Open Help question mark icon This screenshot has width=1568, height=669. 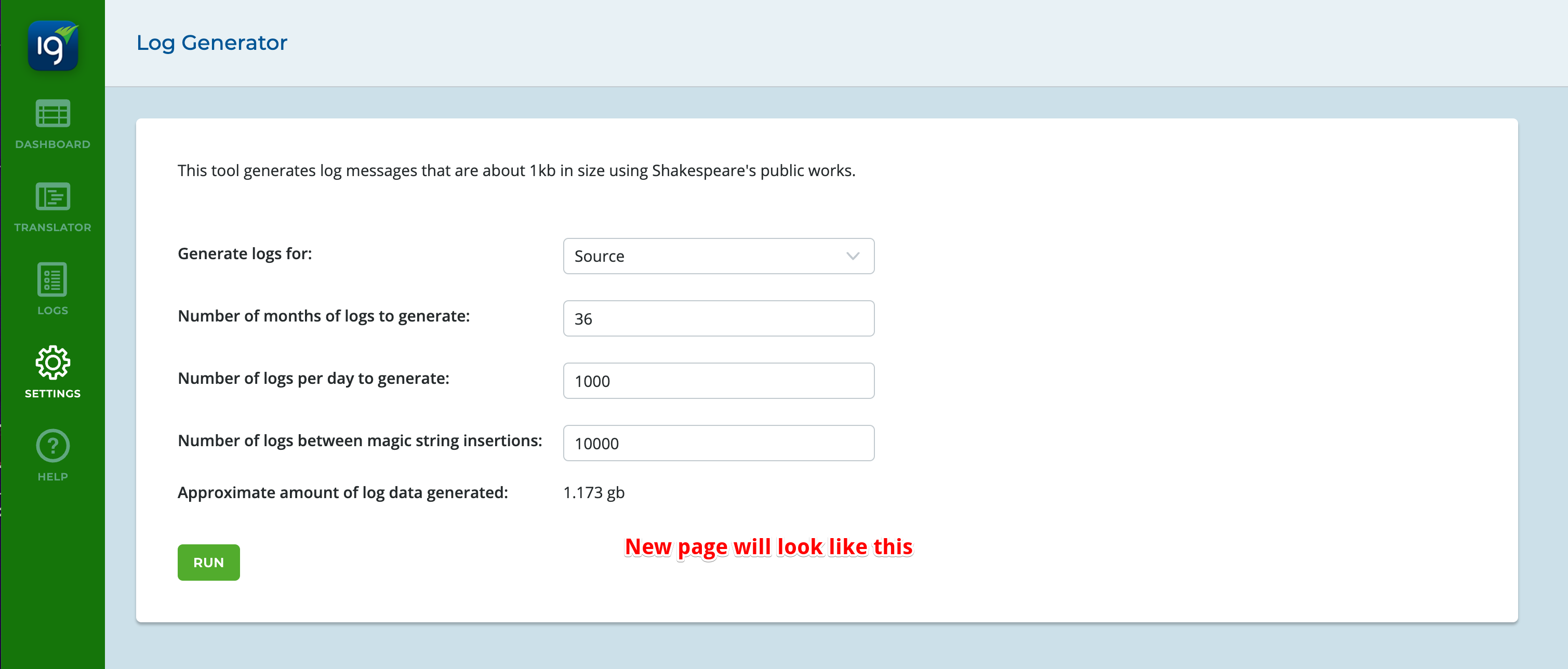point(53,446)
